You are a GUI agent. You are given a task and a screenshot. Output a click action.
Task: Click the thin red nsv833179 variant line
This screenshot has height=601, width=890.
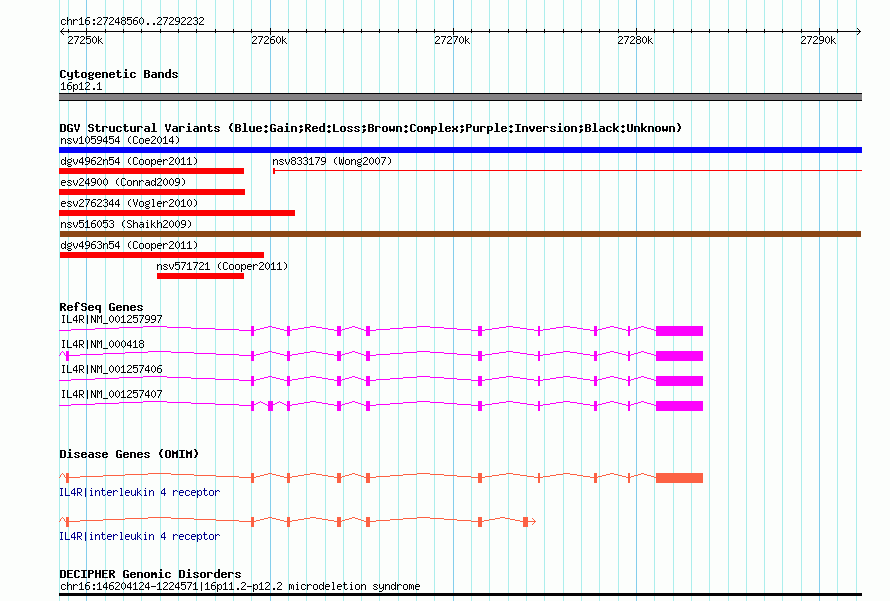coord(568,171)
